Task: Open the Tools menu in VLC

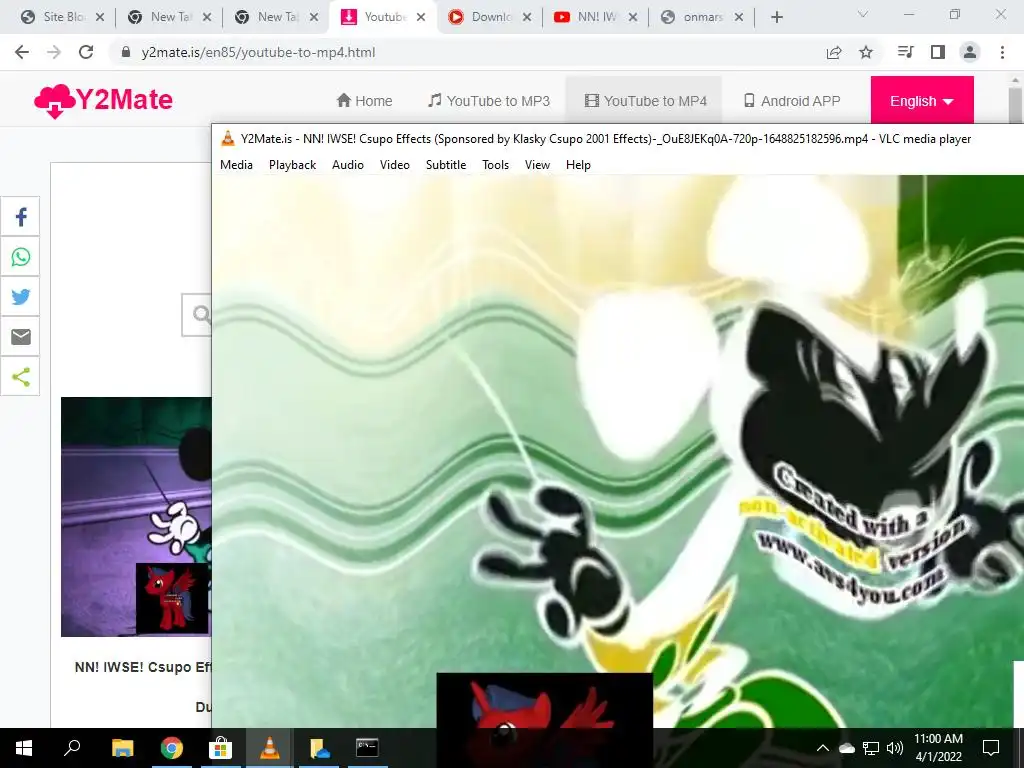Action: tap(495, 165)
